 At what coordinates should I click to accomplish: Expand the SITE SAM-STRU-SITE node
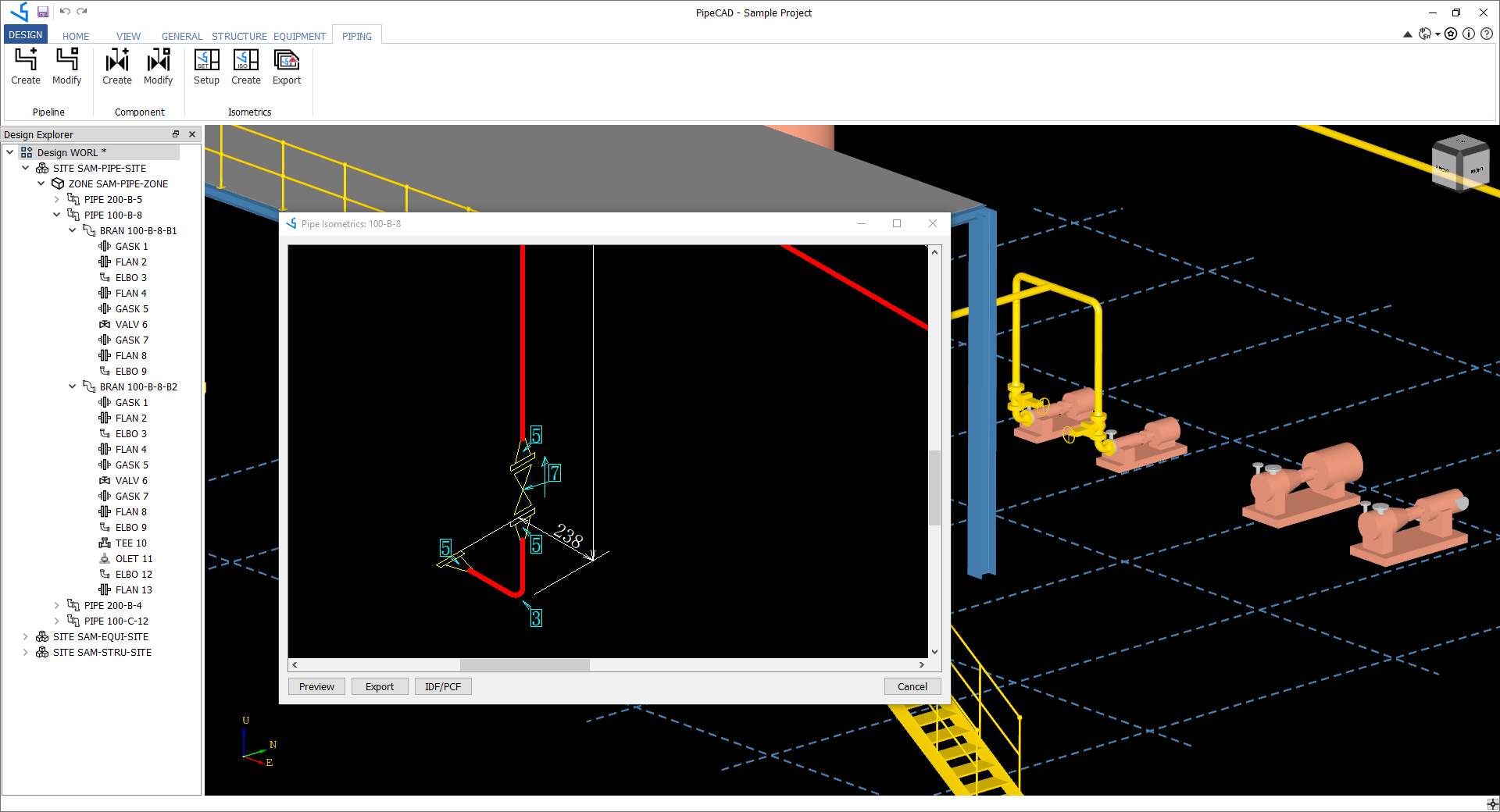click(25, 652)
